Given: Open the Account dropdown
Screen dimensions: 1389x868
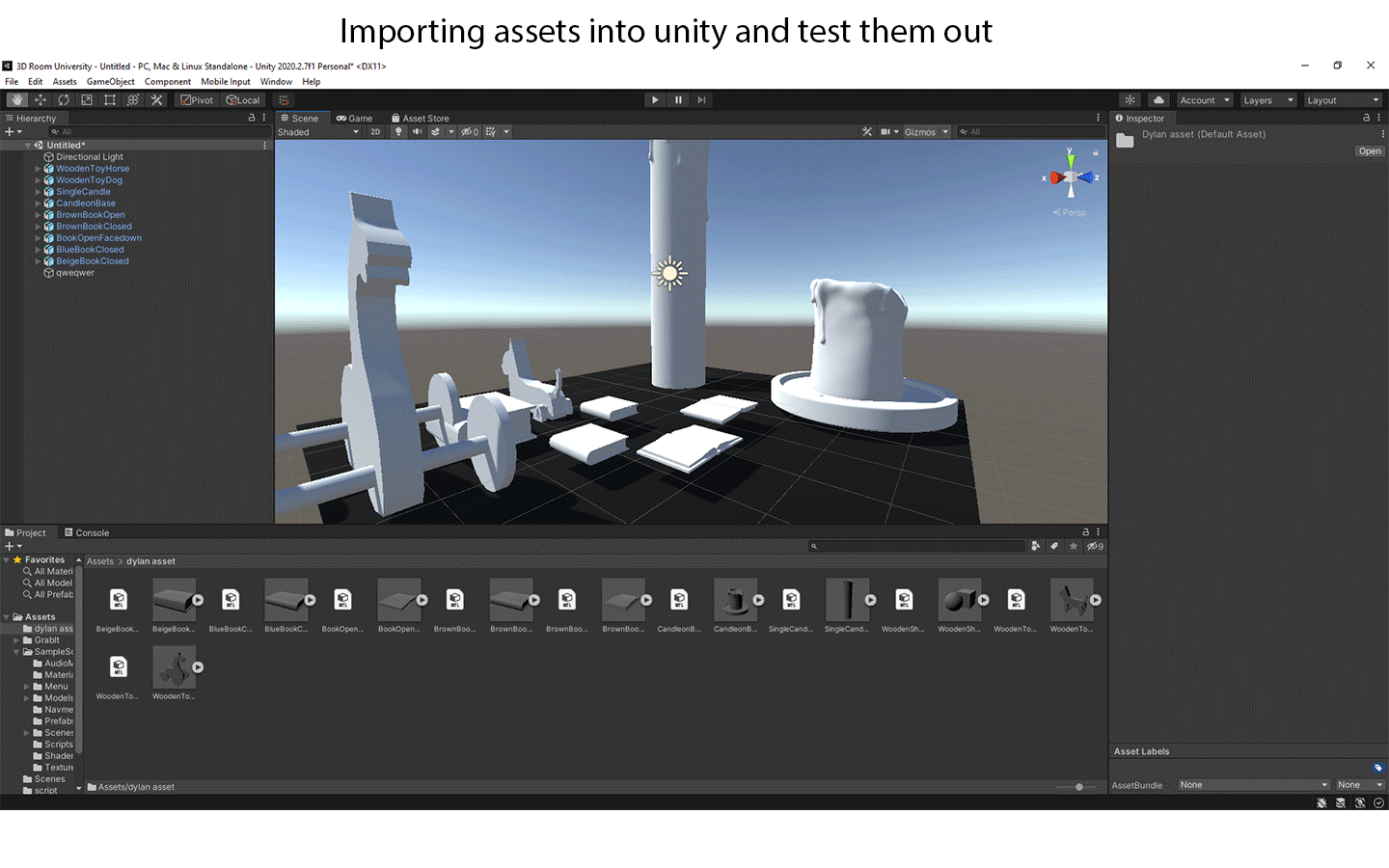Looking at the screenshot, I should coord(1205,100).
